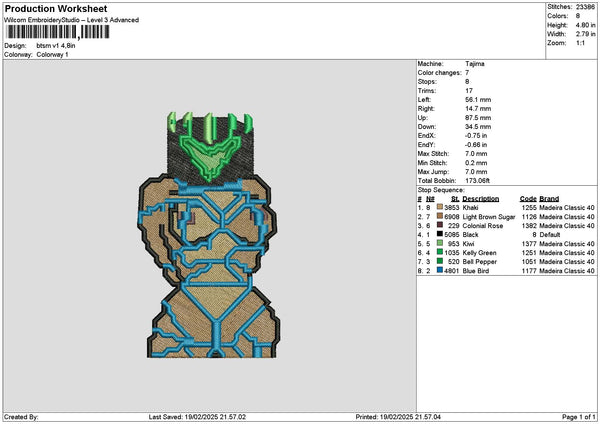Select the Width value '2.79 in'
This screenshot has width=600, height=424.
585,34
